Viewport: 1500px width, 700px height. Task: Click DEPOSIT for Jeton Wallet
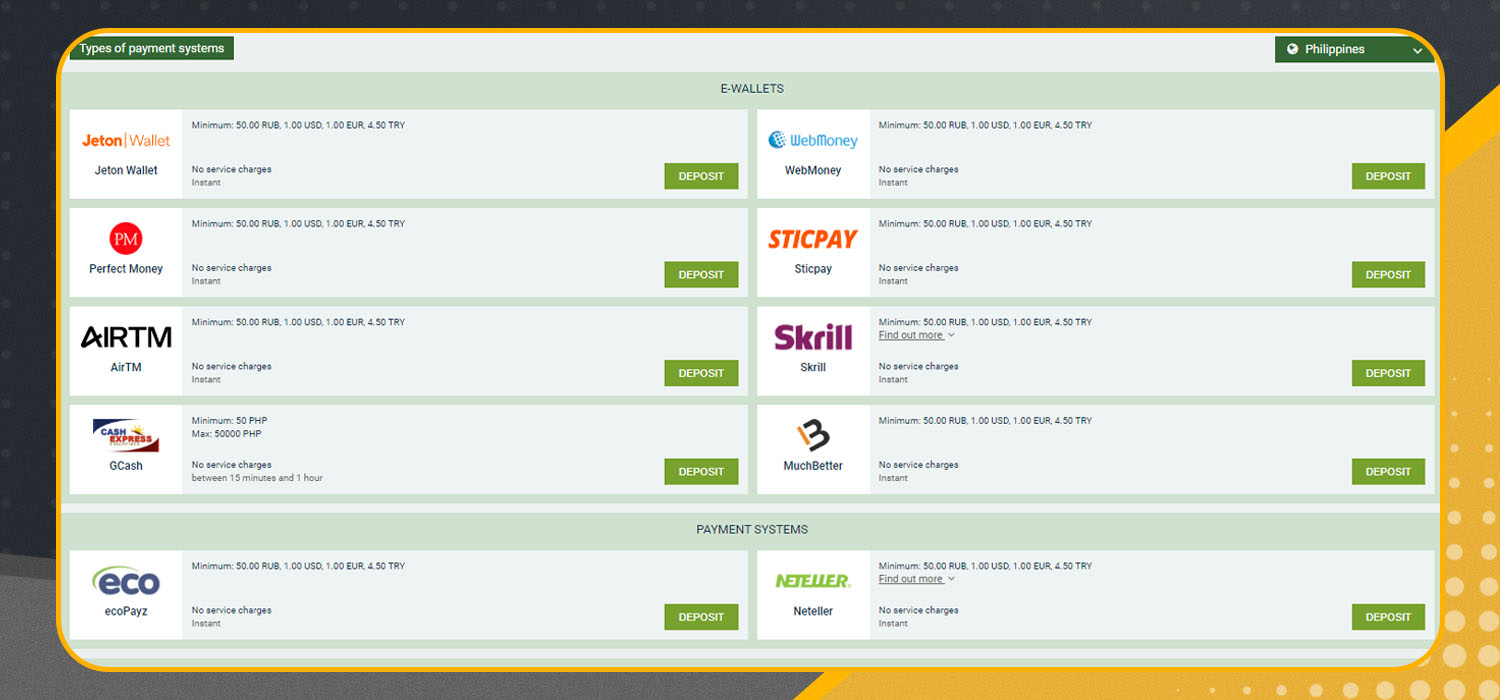(701, 176)
